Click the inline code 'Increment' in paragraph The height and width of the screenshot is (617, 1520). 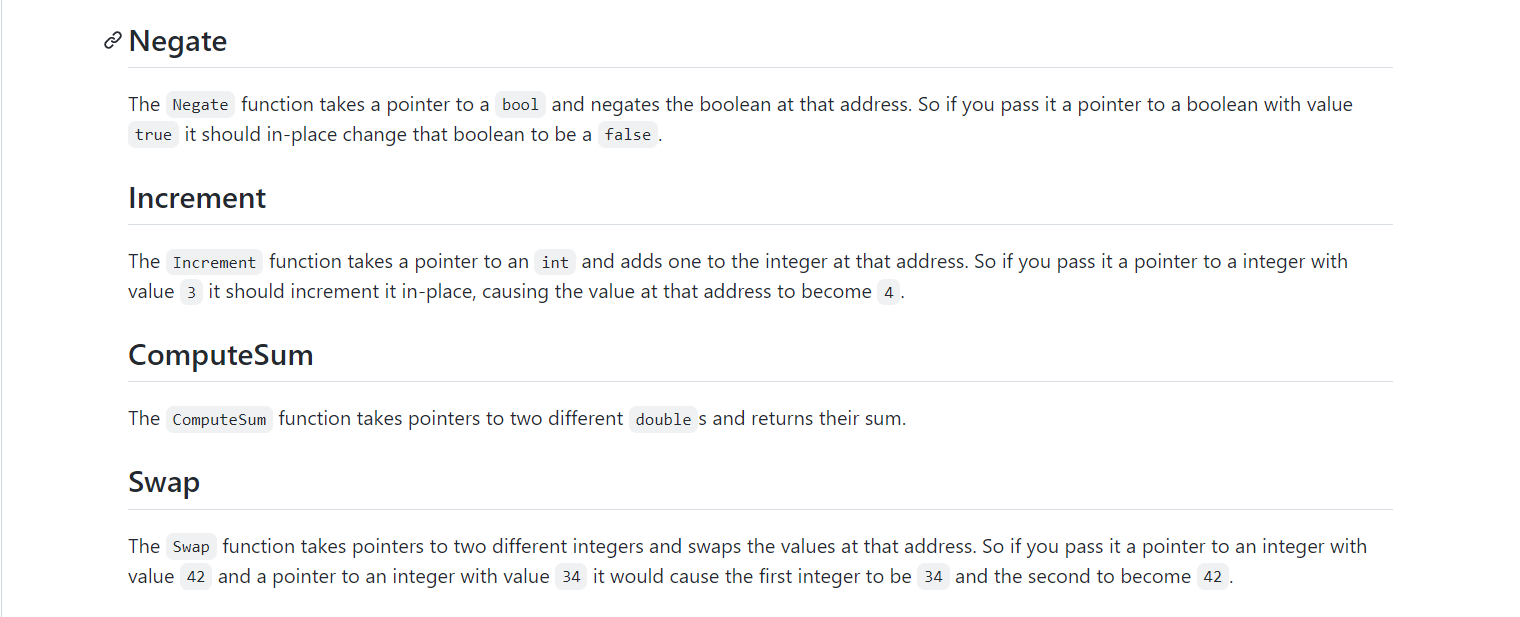pyautogui.click(x=215, y=262)
